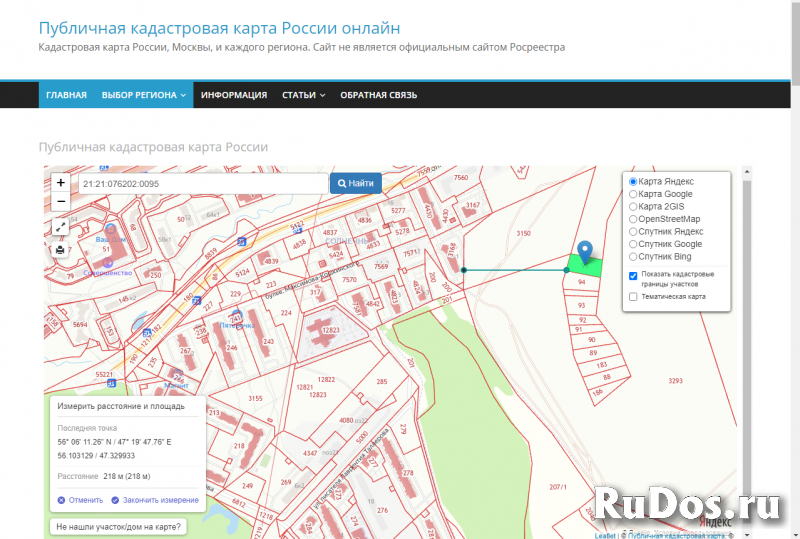Toggle Показать кадастровые границы участков checkbox
Viewport: 800px width, 539px height.
[x=633, y=276]
